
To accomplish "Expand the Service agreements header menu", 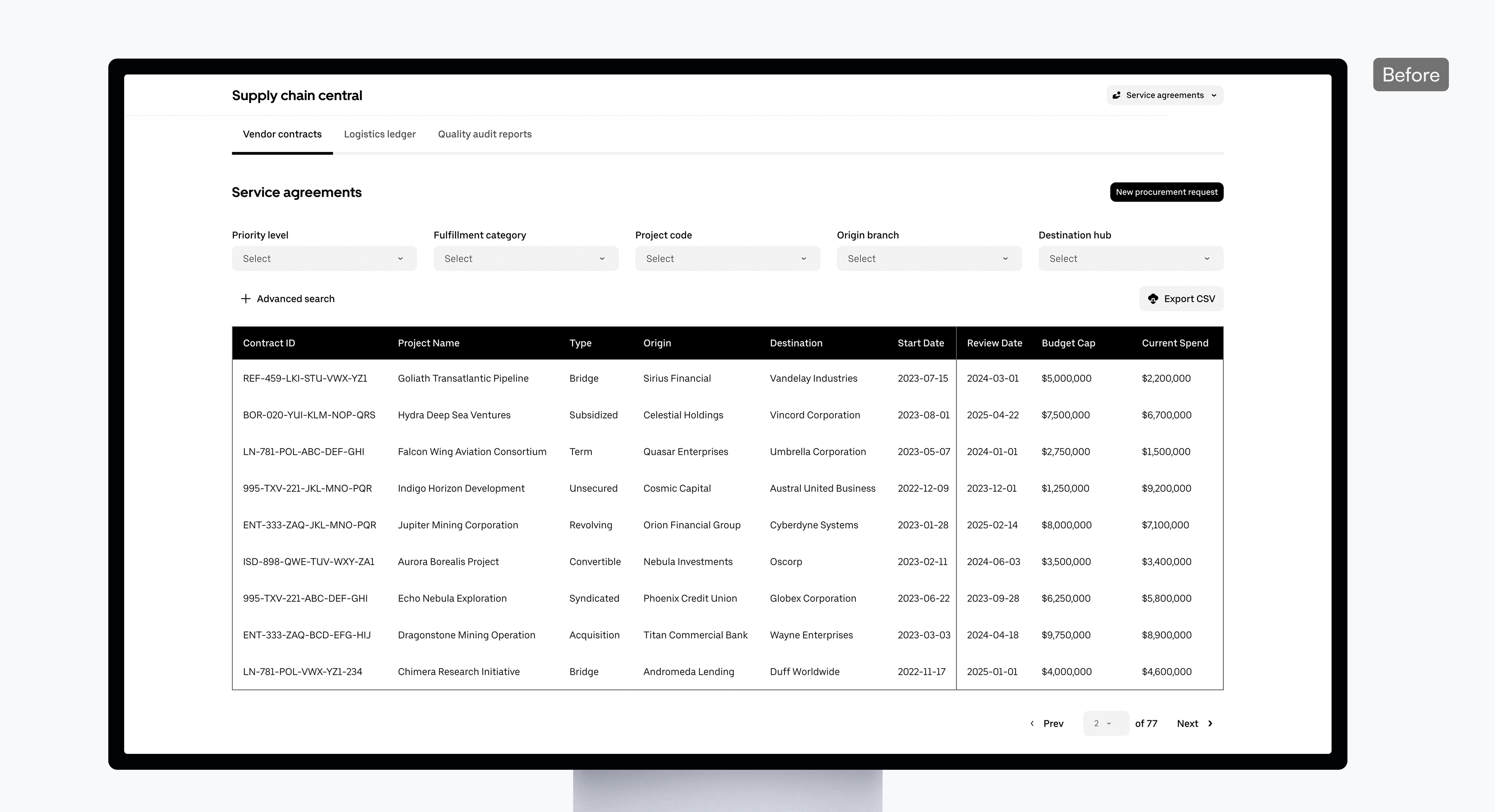I will point(1165,95).
